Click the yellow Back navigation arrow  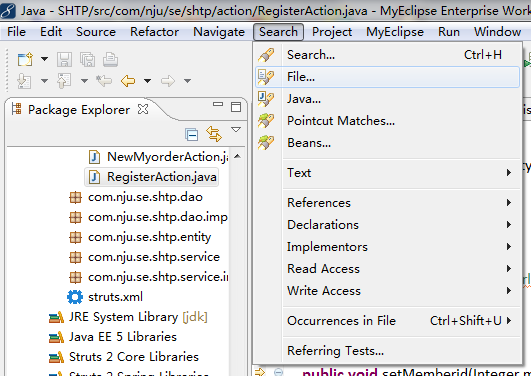coord(128,81)
